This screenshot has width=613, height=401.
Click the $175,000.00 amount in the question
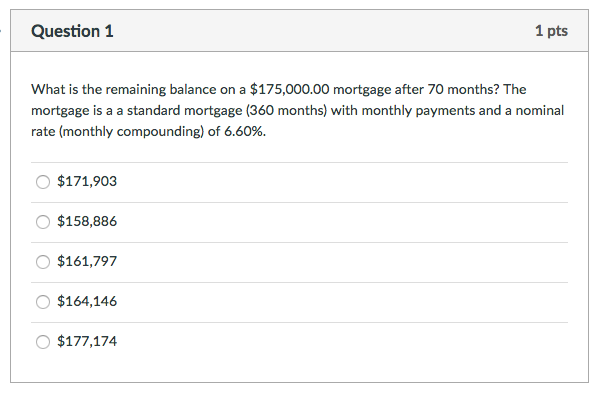[290, 90]
